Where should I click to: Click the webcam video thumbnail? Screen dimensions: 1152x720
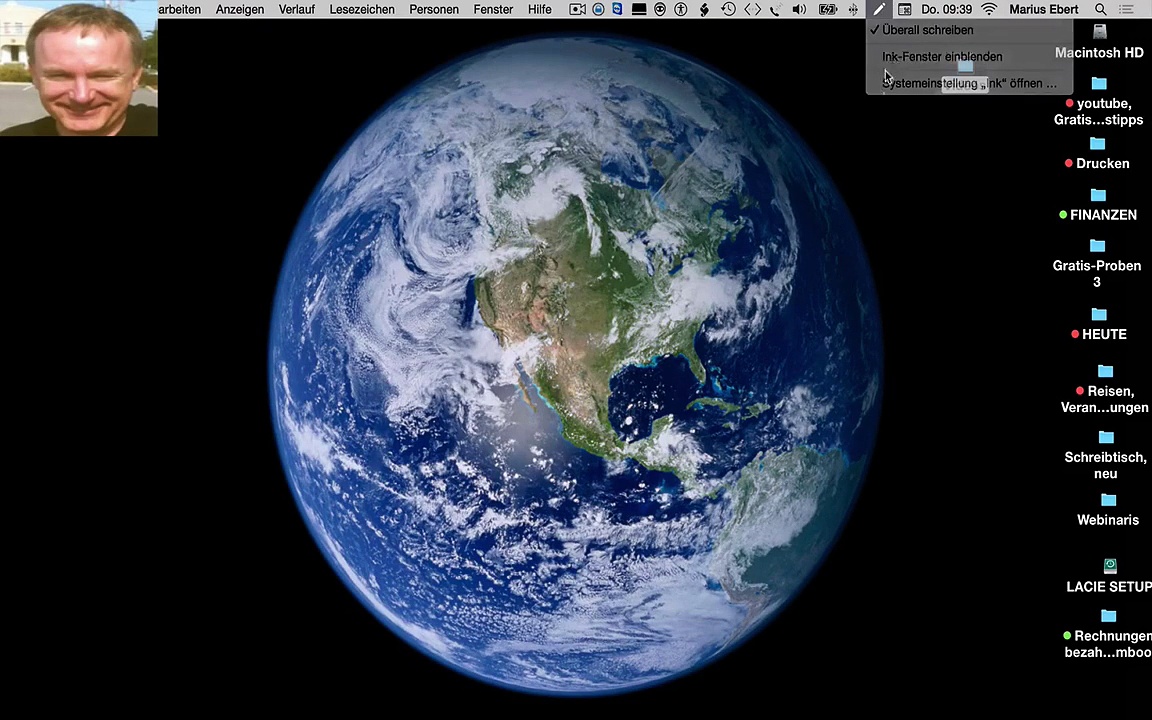coord(79,68)
